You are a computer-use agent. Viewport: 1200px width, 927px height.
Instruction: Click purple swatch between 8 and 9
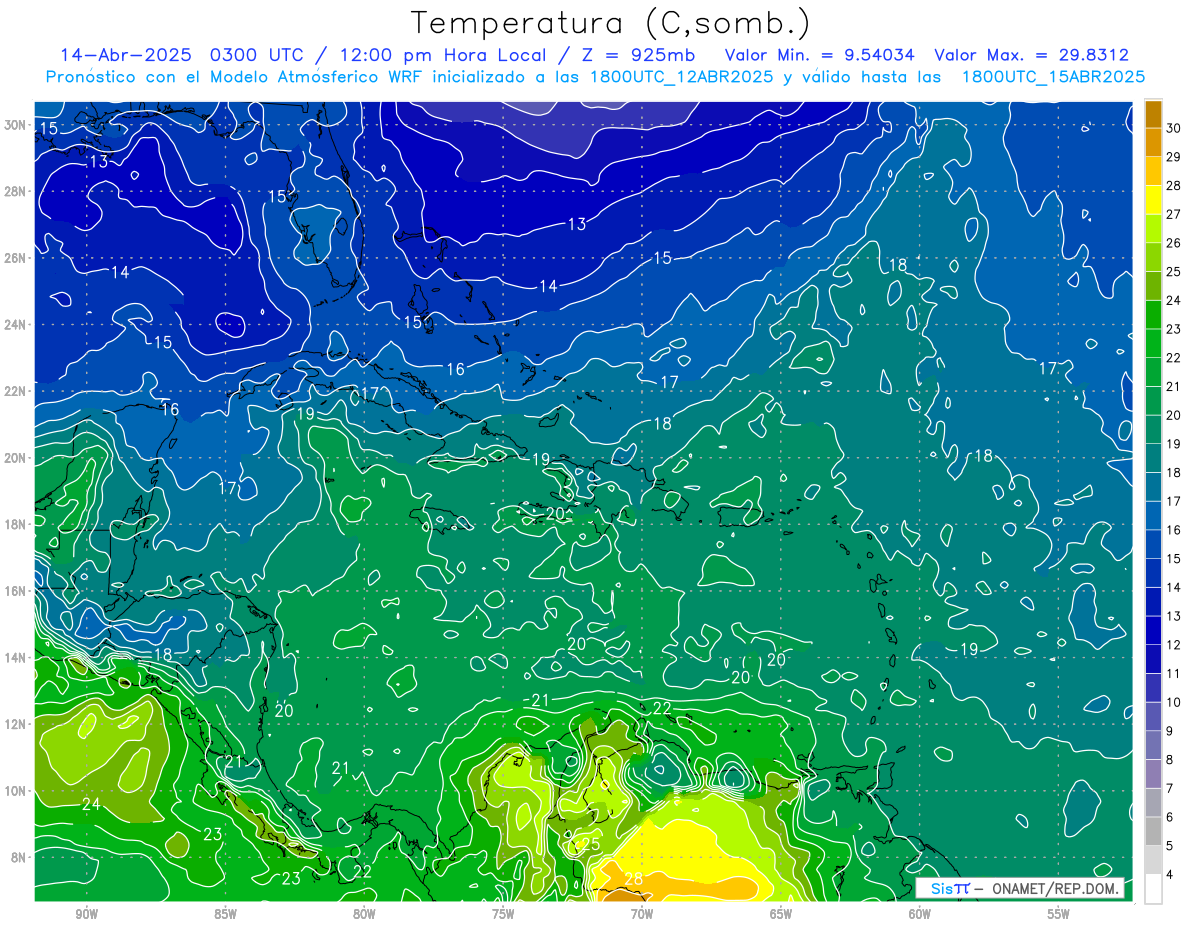pos(1153,746)
